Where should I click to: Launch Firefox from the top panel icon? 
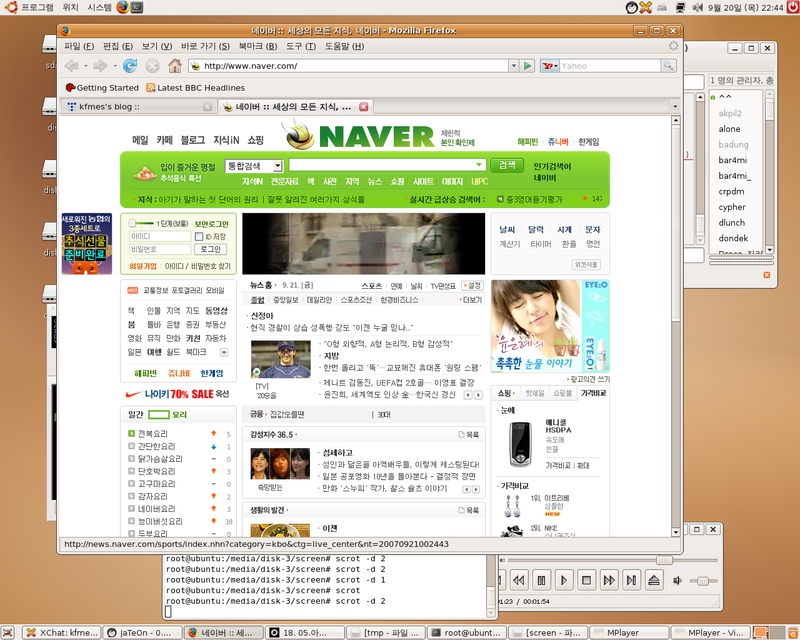(x=122, y=7)
